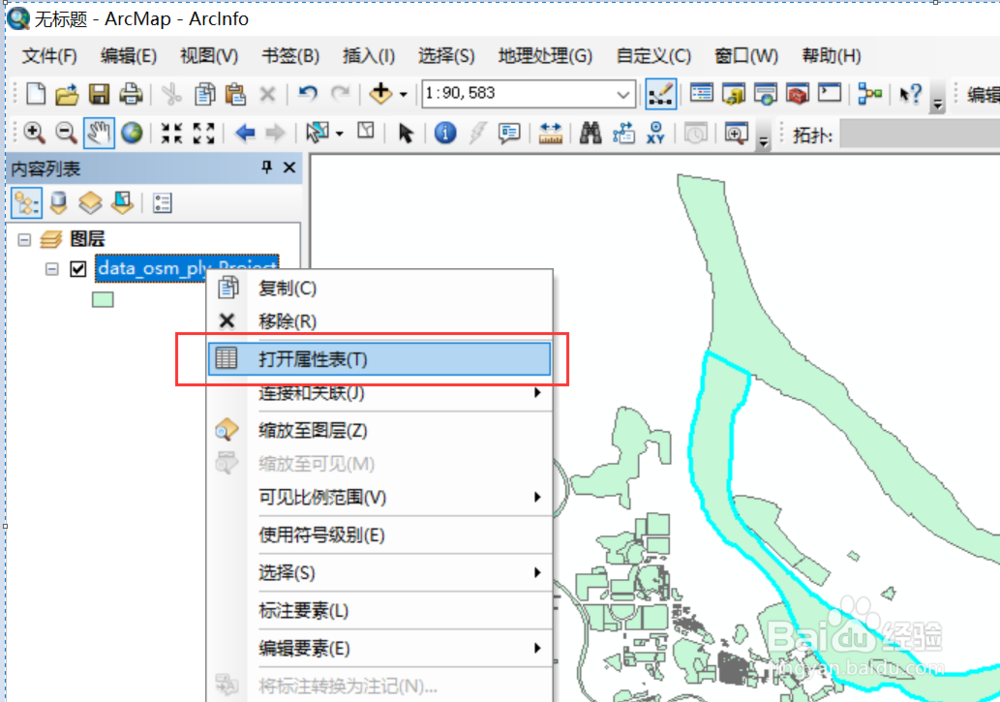Switch to List By Source view
The image size is (1000, 702).
(x=59, y=203)
